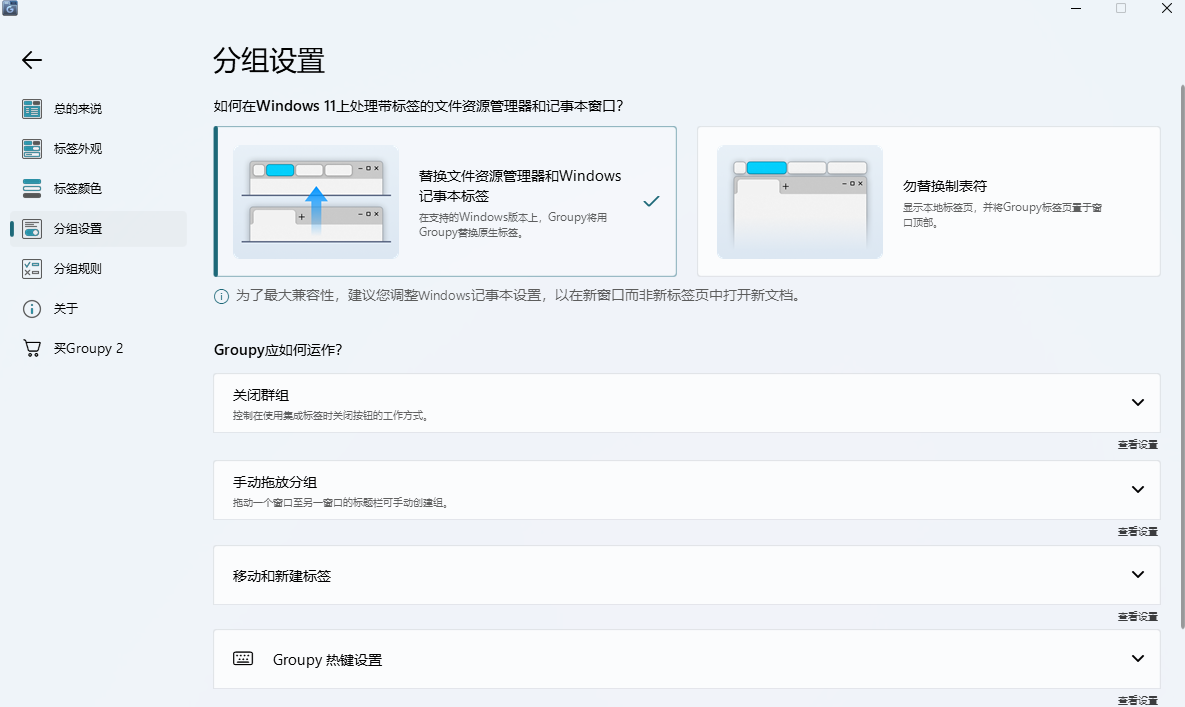The image size is (1185, 707).
Task: Click the back arrow icon
Action: [x=32, y=60]
